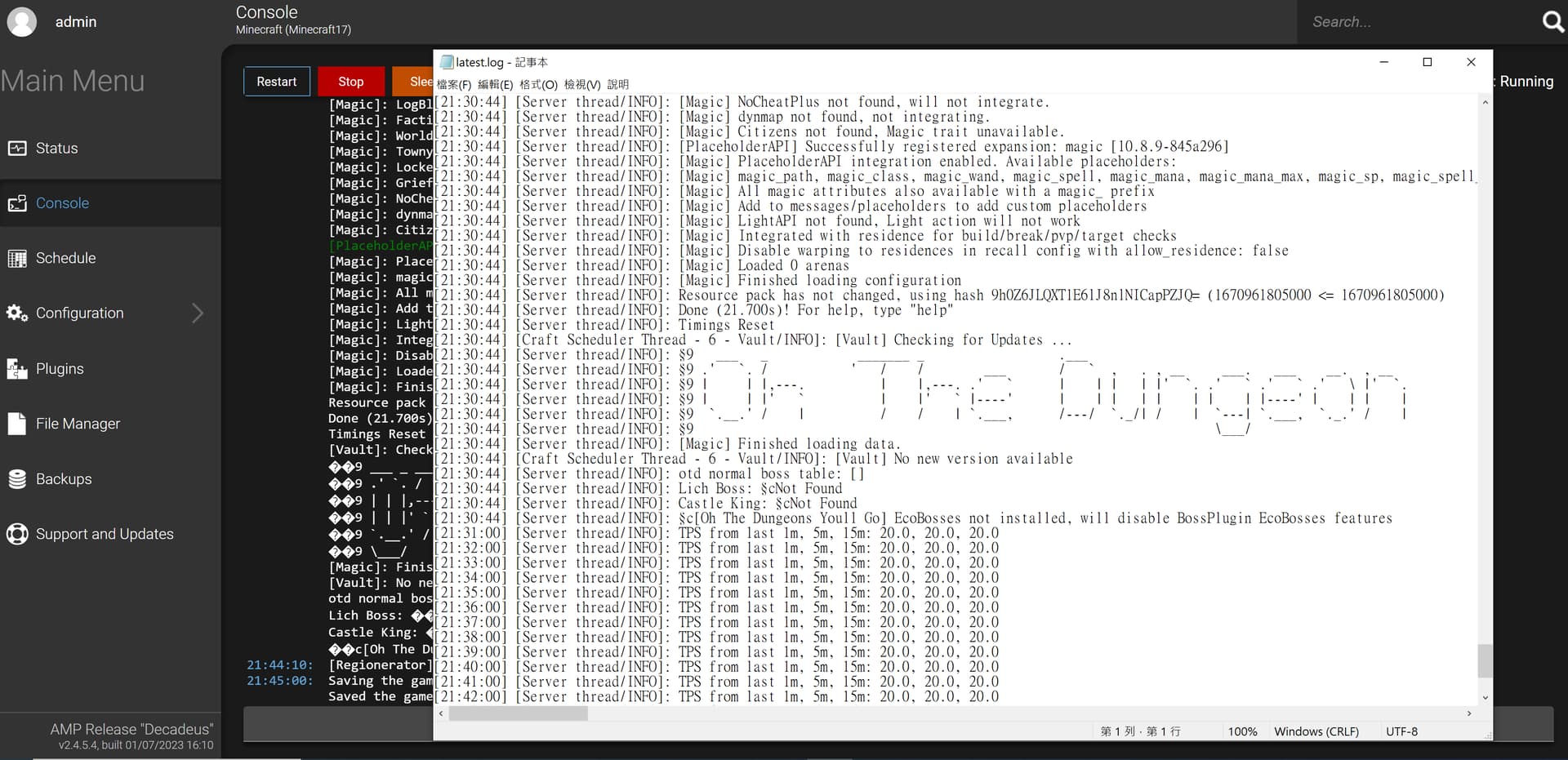Click the UTF-8 encoding status entry
This screenshot has height=760, width=1568.
tap(1401, 731)
